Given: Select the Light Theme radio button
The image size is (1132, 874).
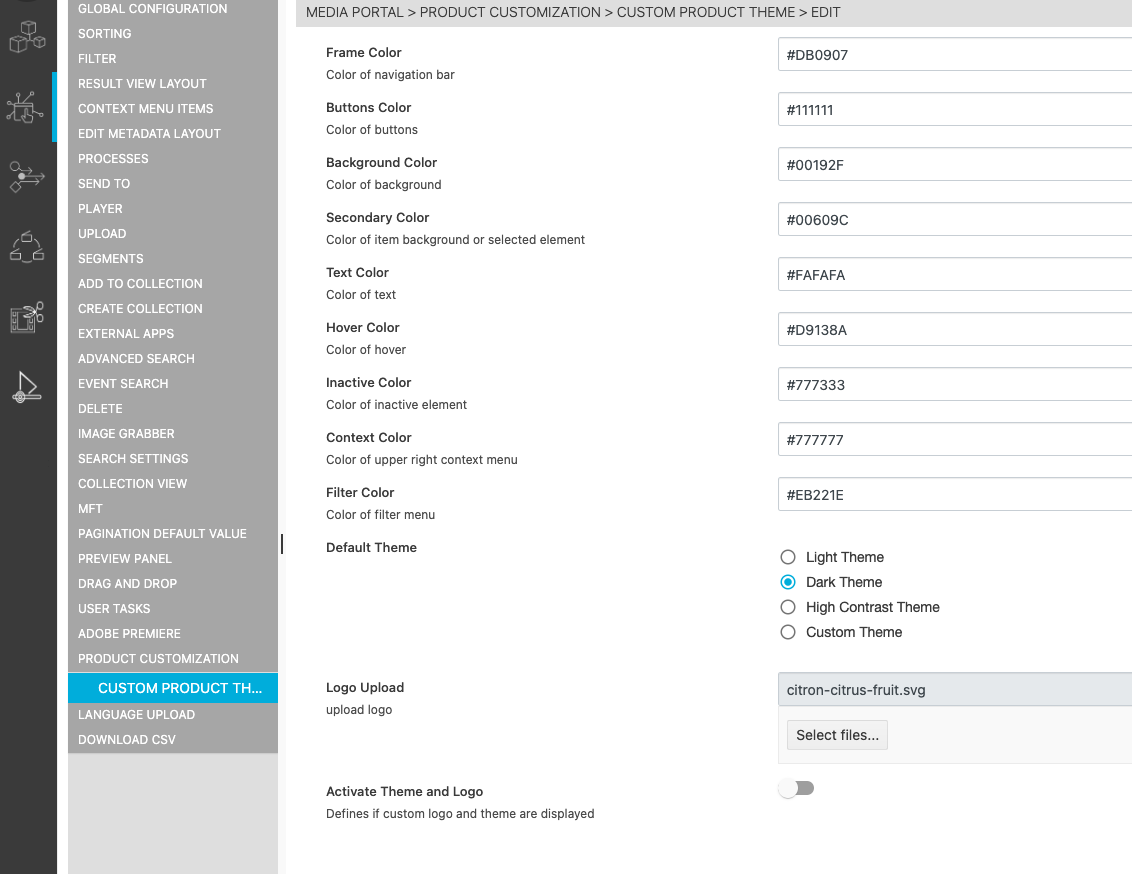Looking at the screenshot, I should point(788,557).
